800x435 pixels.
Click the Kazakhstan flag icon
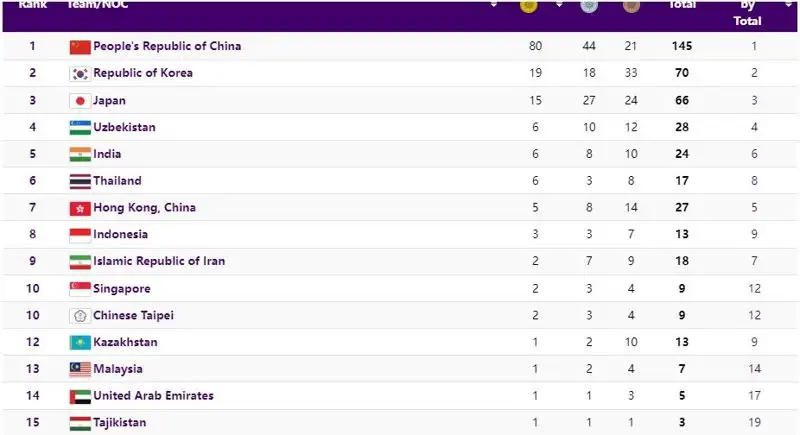click(x=80, y=343)
